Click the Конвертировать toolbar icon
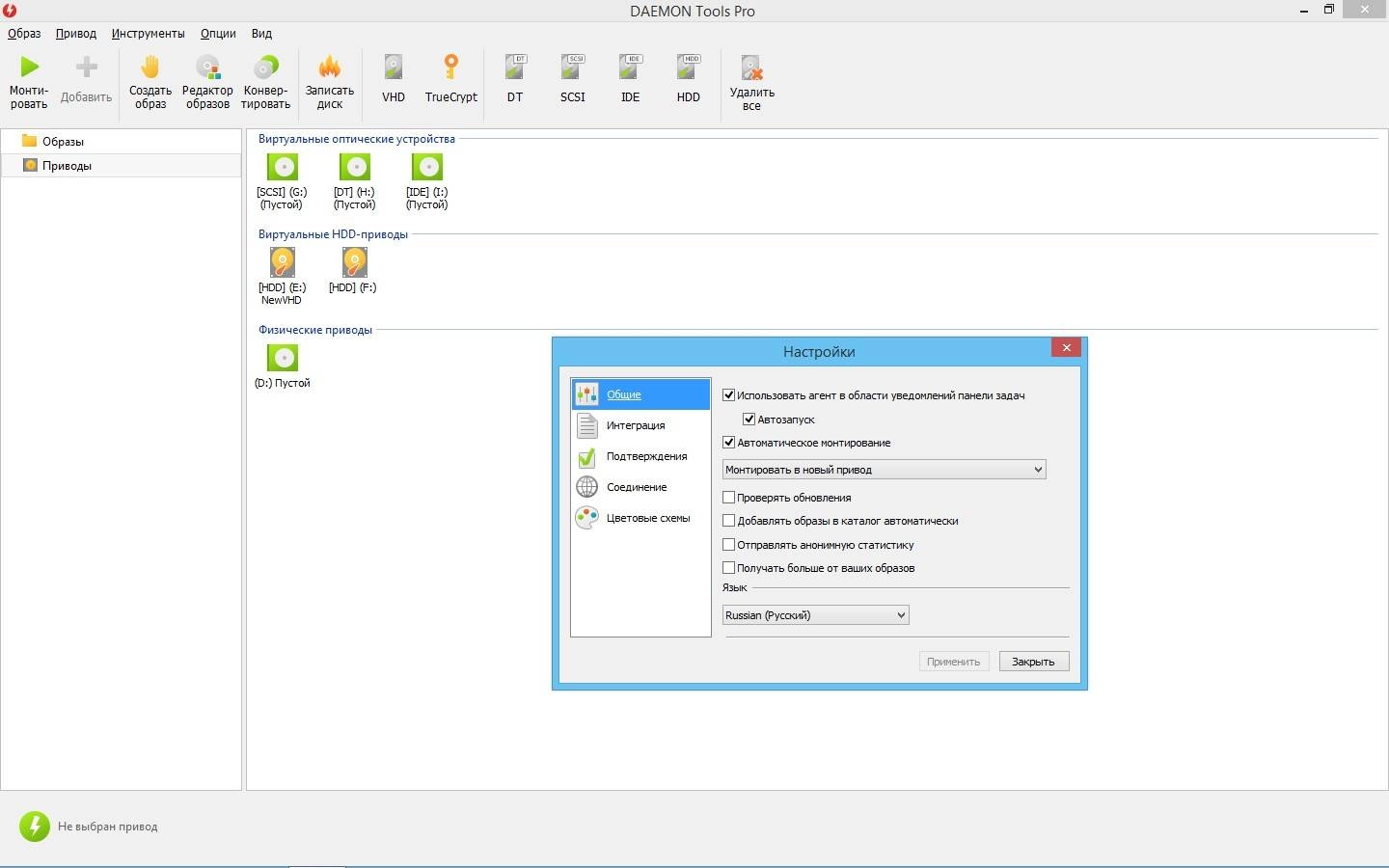Screen dimensions: 1389x868 click(x=265, y=67)
